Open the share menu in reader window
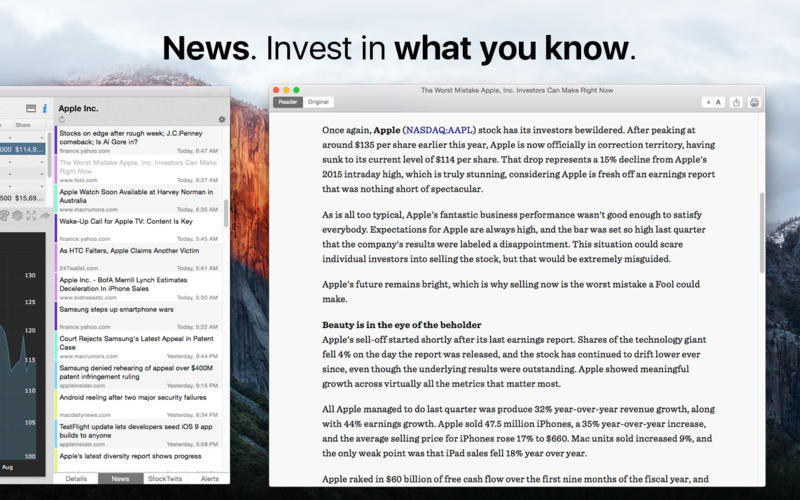 [736, 103]
